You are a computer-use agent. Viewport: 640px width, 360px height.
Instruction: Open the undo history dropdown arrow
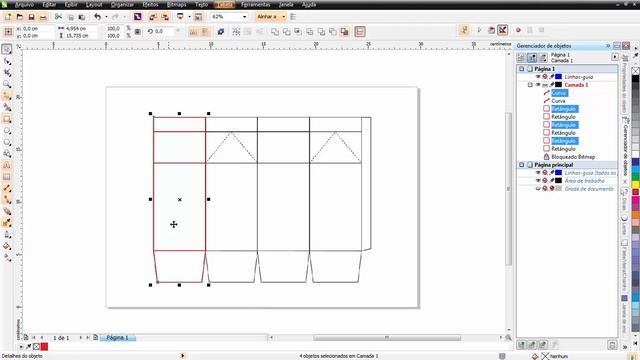[x=106, y=17]
